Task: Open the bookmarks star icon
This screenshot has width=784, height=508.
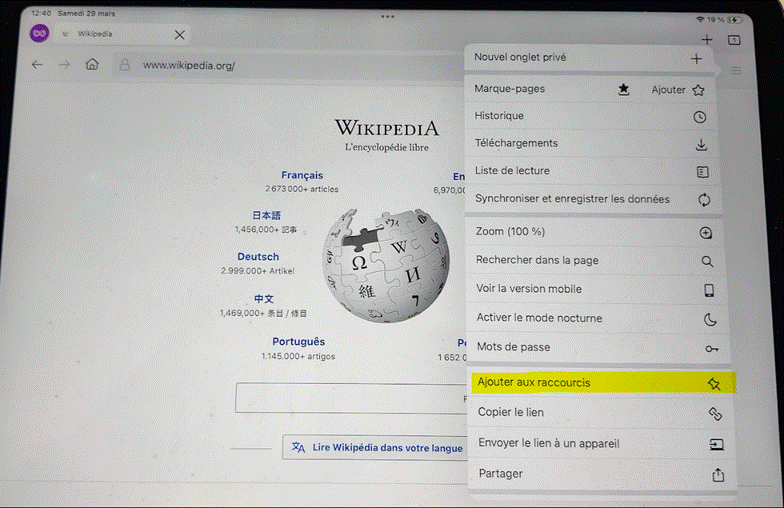Action: click(x=624, y=90)
